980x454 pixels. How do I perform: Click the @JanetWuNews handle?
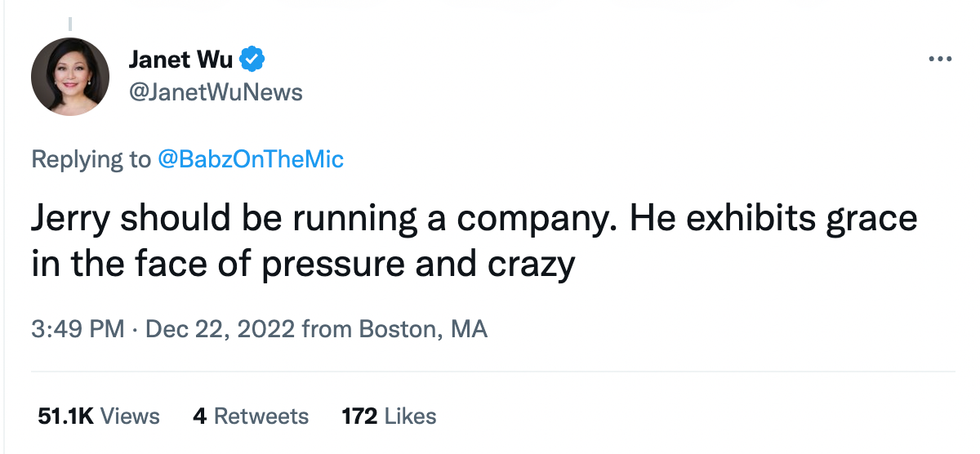(x=215, y=92)
